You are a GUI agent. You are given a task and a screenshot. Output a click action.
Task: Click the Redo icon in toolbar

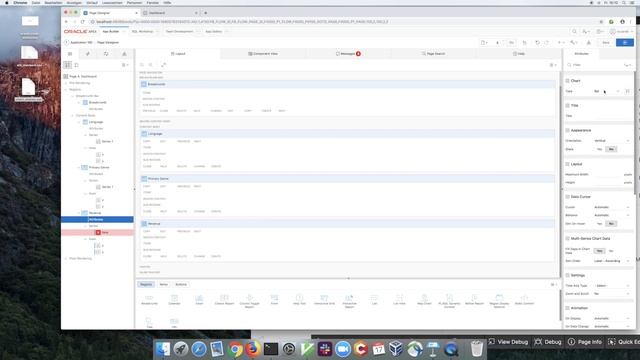(547, 42)
